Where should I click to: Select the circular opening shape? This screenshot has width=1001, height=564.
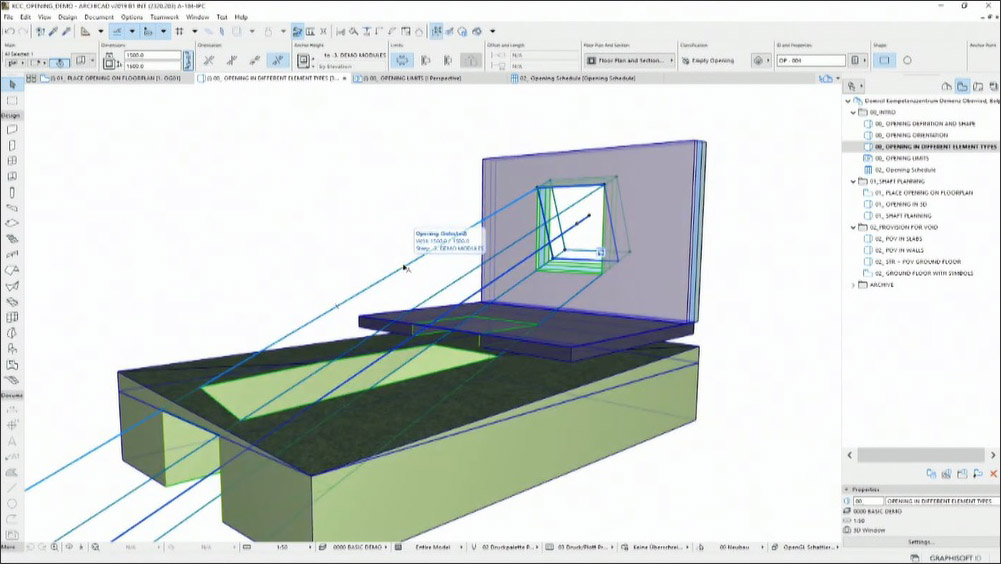pos(907,61)
